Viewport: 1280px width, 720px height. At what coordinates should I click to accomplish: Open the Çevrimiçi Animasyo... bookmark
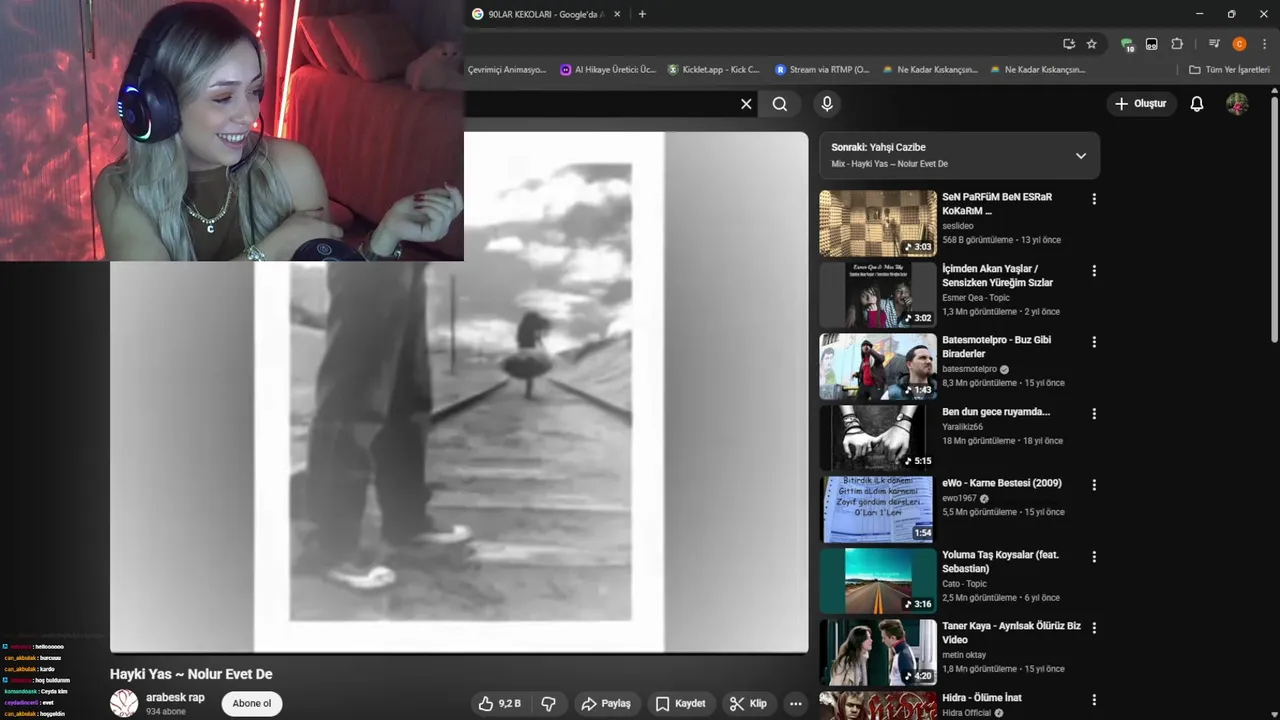506,70
